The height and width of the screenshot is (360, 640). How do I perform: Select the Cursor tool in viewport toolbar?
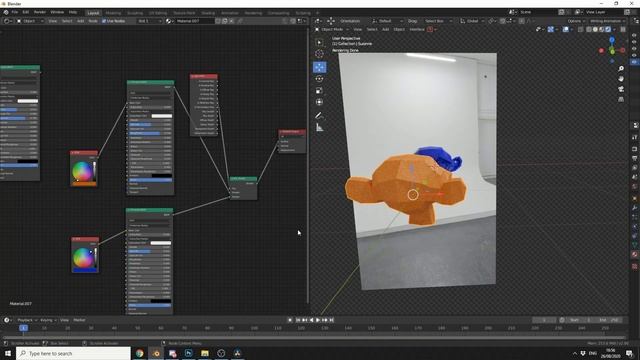coord(319,53)
